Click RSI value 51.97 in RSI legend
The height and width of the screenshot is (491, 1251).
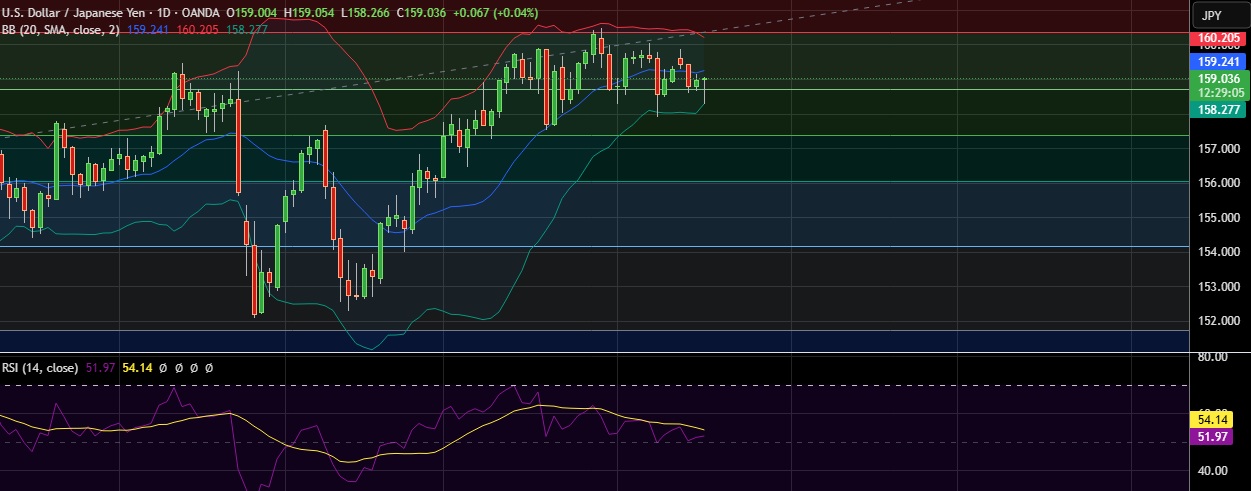pyautogui.click(x=99, y=368)
